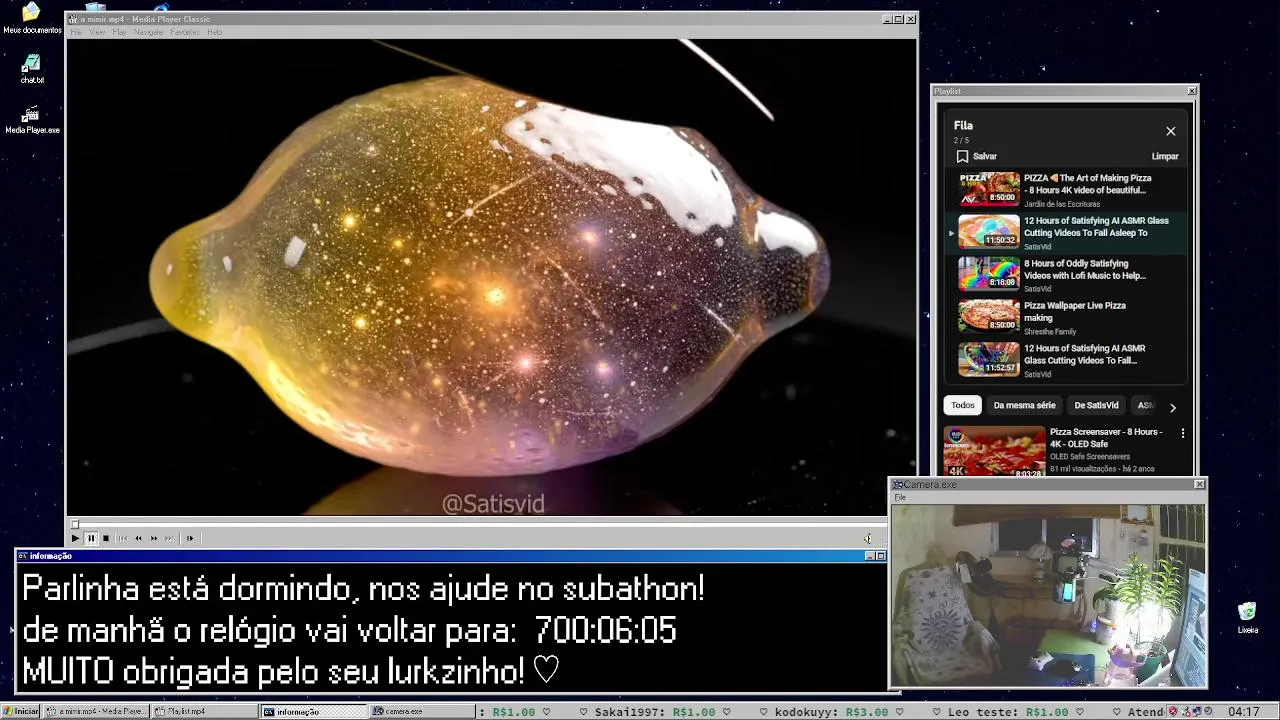Screen dimensions: 1280x720
Task: Open the Lixeira recycle bin icon
Action: click(x=1247, y=618)
